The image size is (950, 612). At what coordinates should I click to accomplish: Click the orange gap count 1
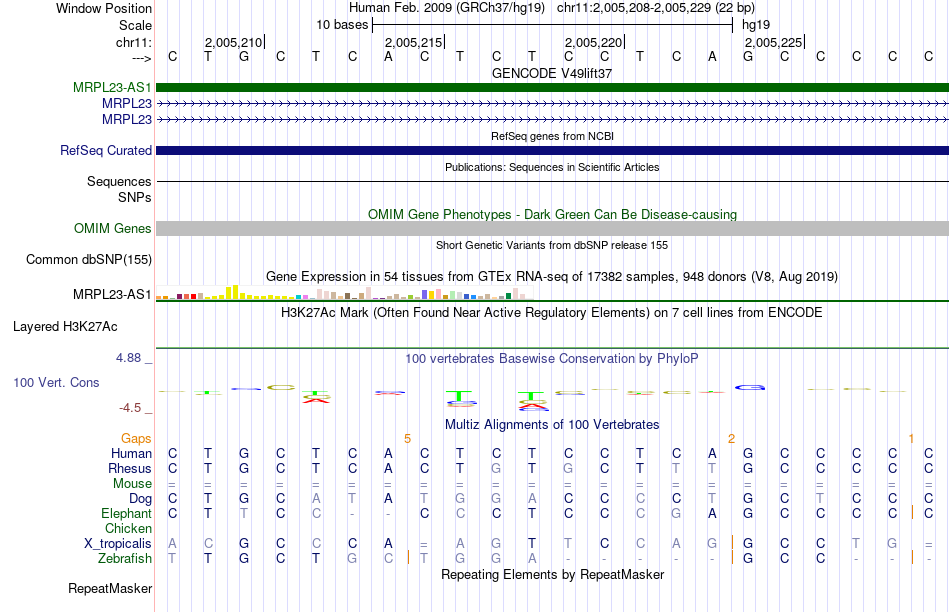coord(911,438)
